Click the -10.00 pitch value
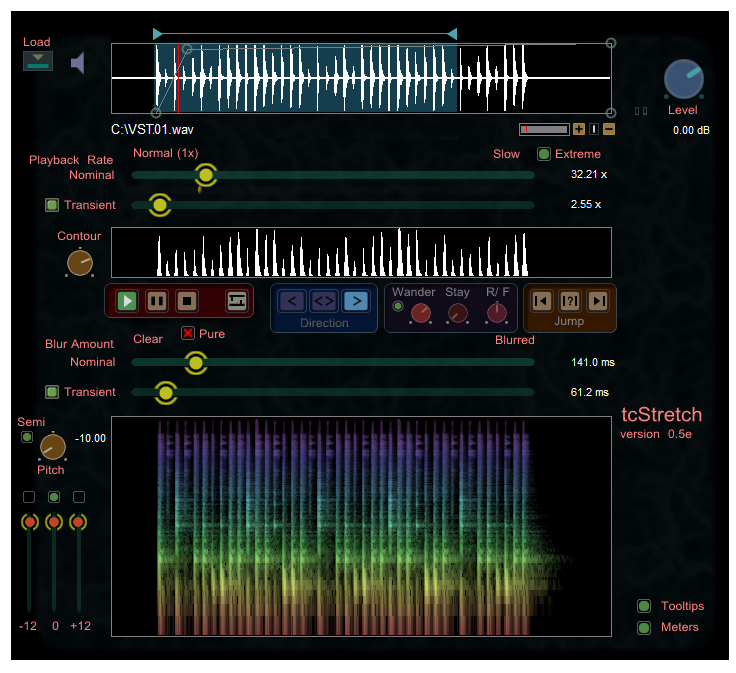 tap(90, 438)
